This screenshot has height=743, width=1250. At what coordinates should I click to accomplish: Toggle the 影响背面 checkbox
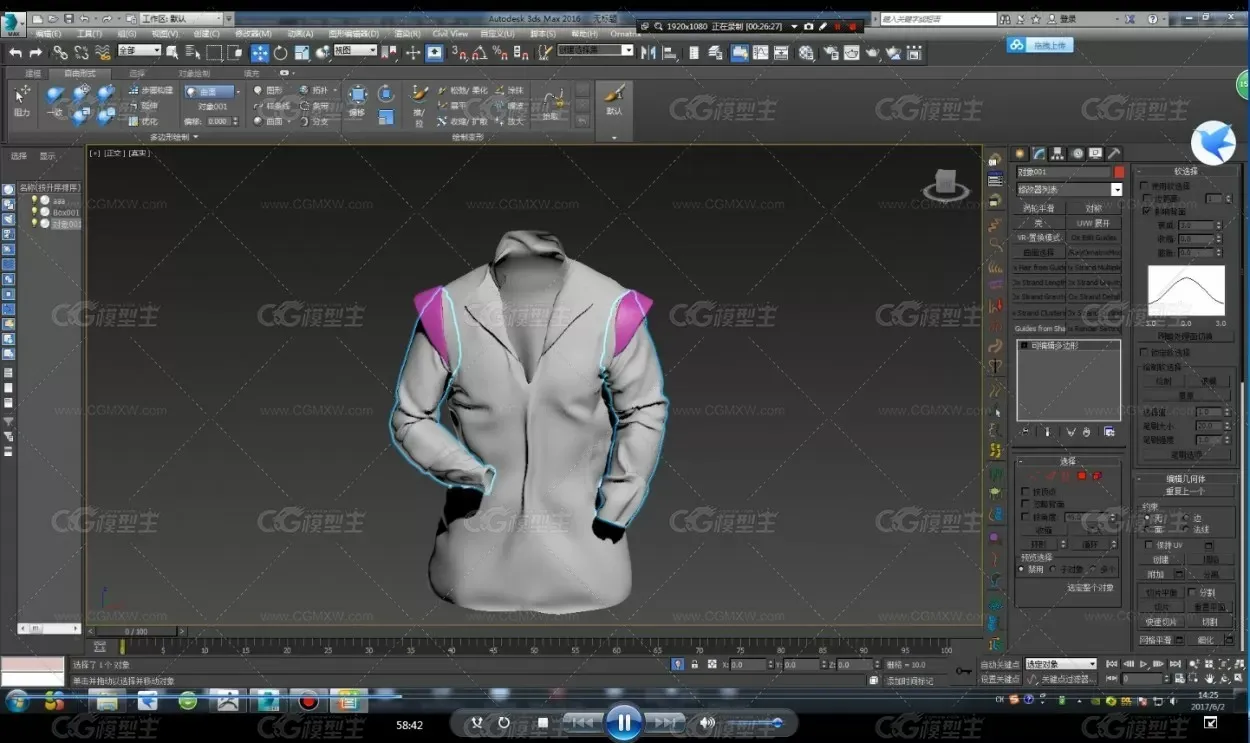coord(1146,211)
